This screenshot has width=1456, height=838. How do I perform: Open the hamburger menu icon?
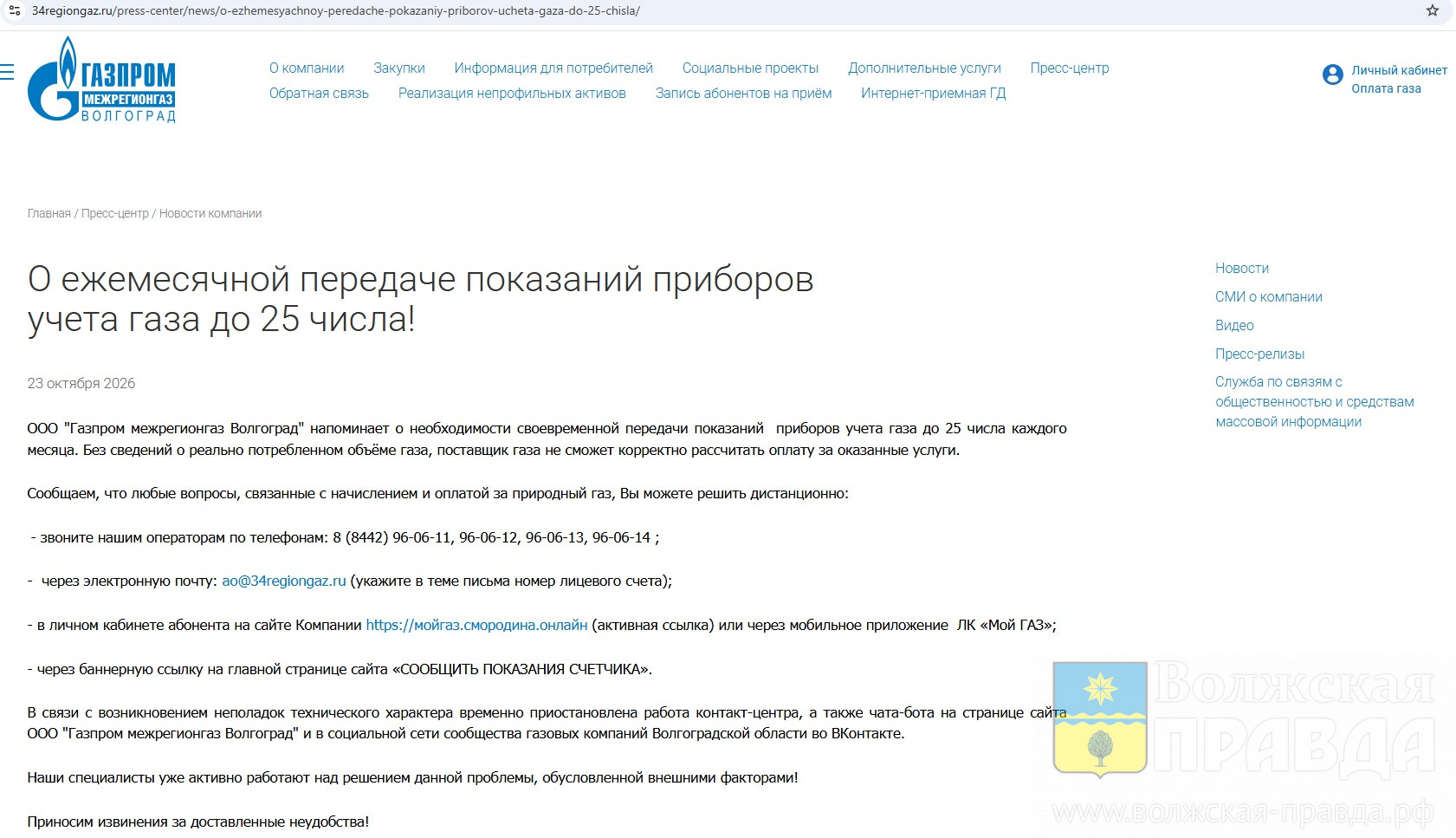[7, 72]
